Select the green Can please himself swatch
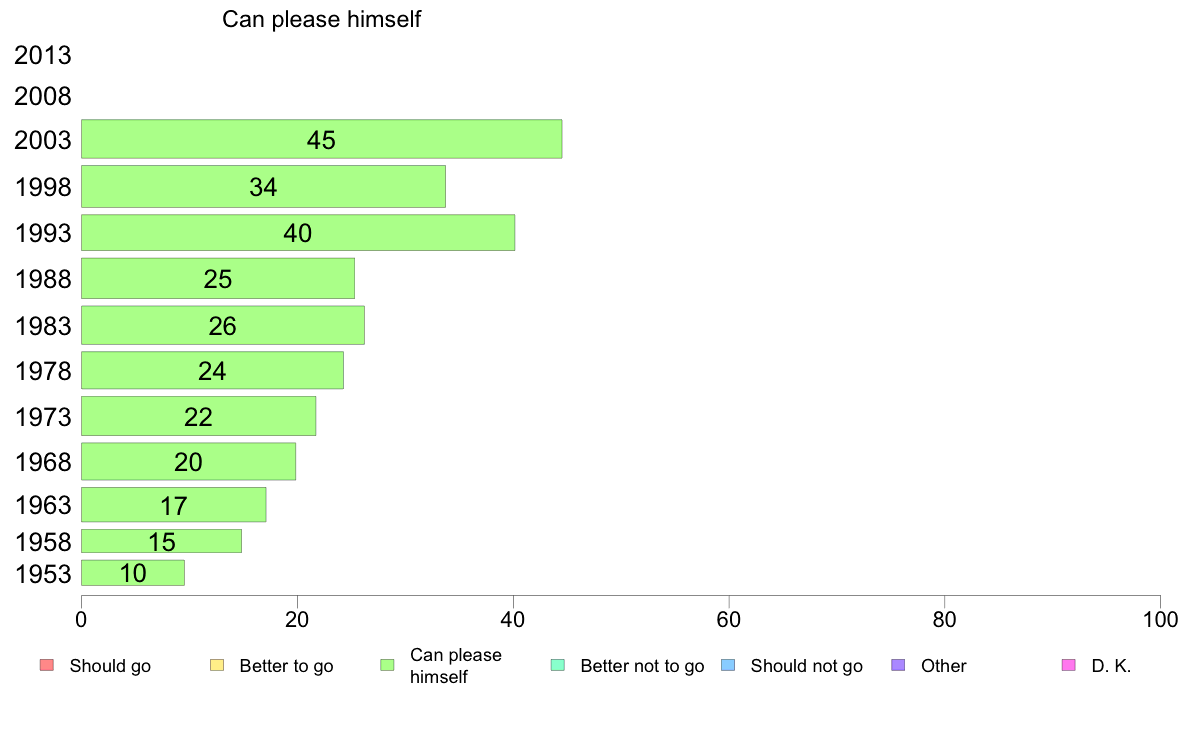Screen dimensions: 1188x736 [387, 666]
